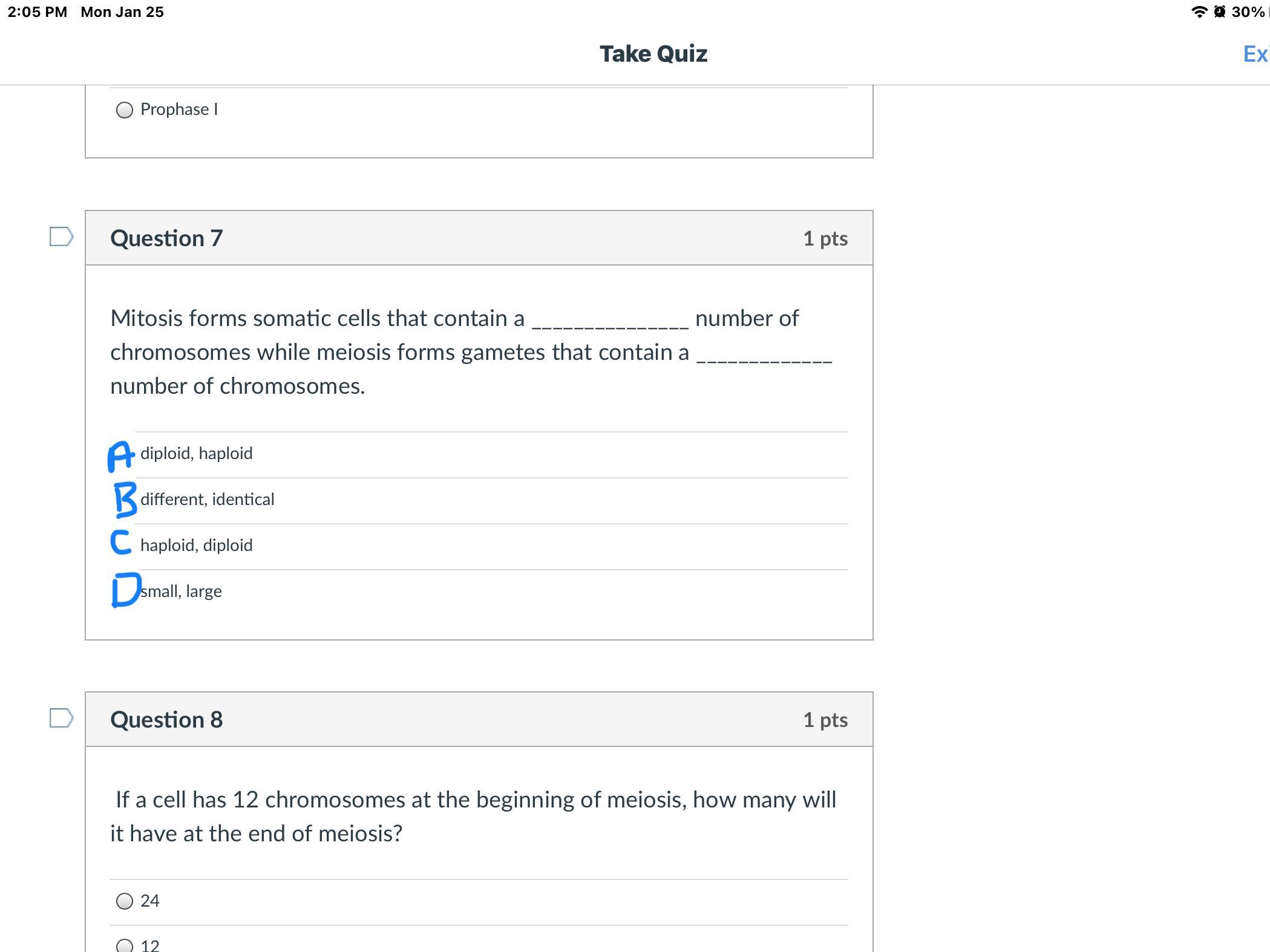Screen dimensions: 1270x952
Task: Select the 24 answer radio button
Action: [125, 901]
